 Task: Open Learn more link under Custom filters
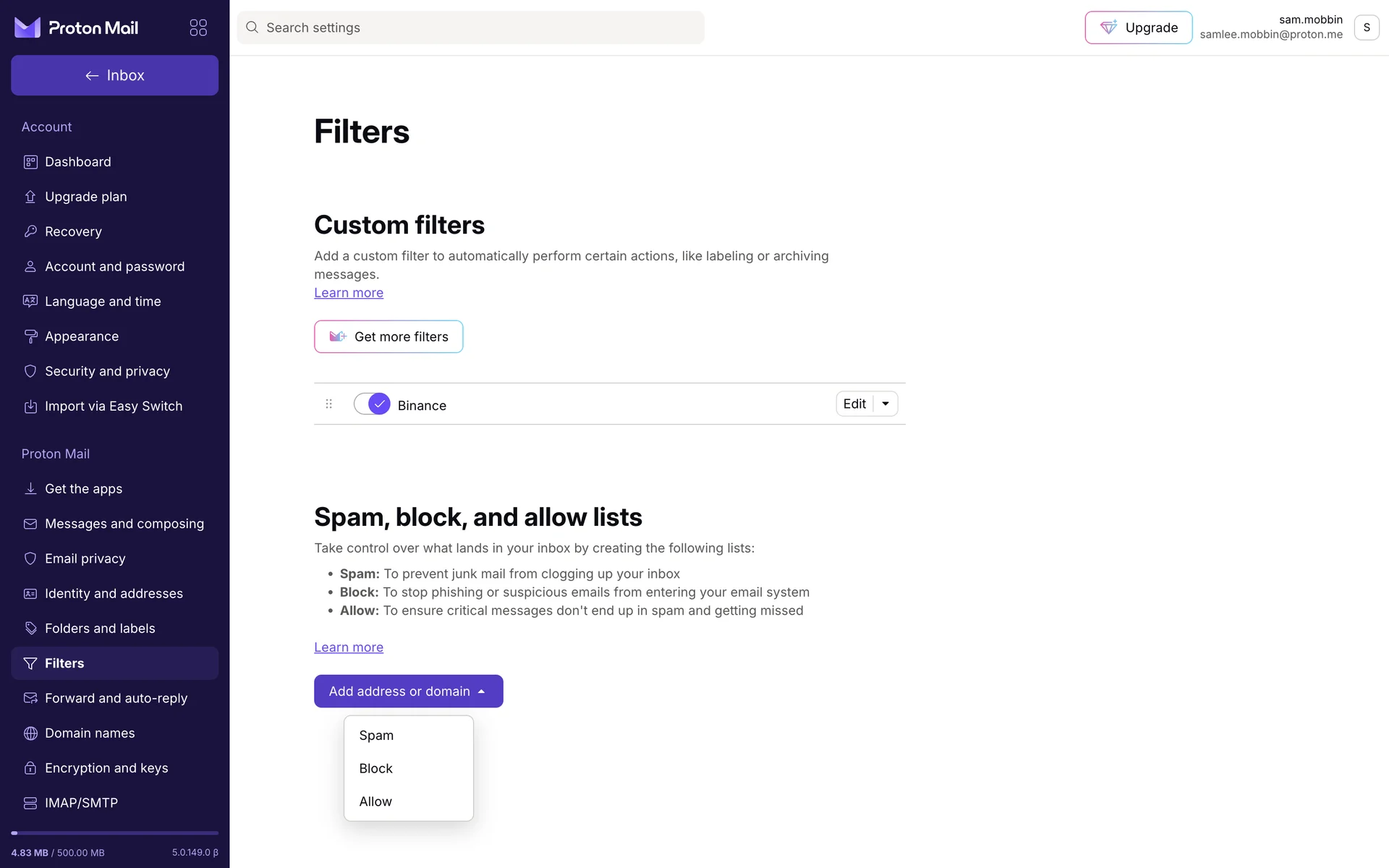coord(349,293)
